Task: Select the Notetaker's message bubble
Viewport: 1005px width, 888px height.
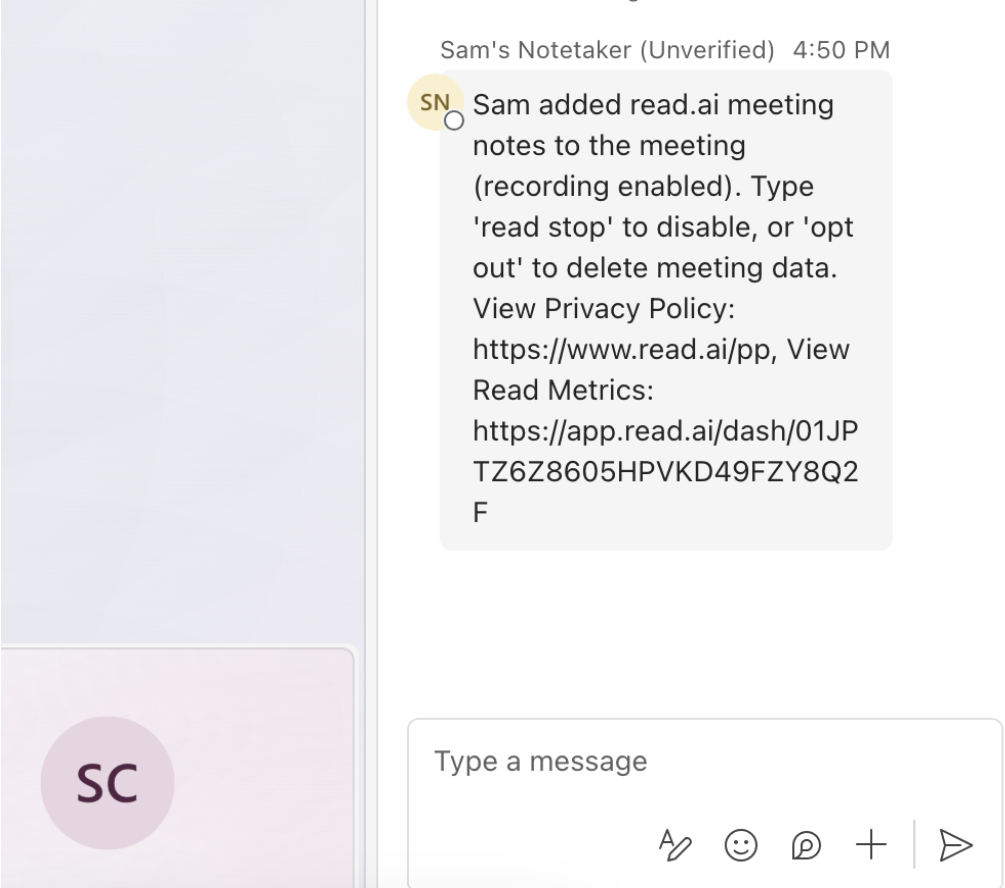Action: 665,310
